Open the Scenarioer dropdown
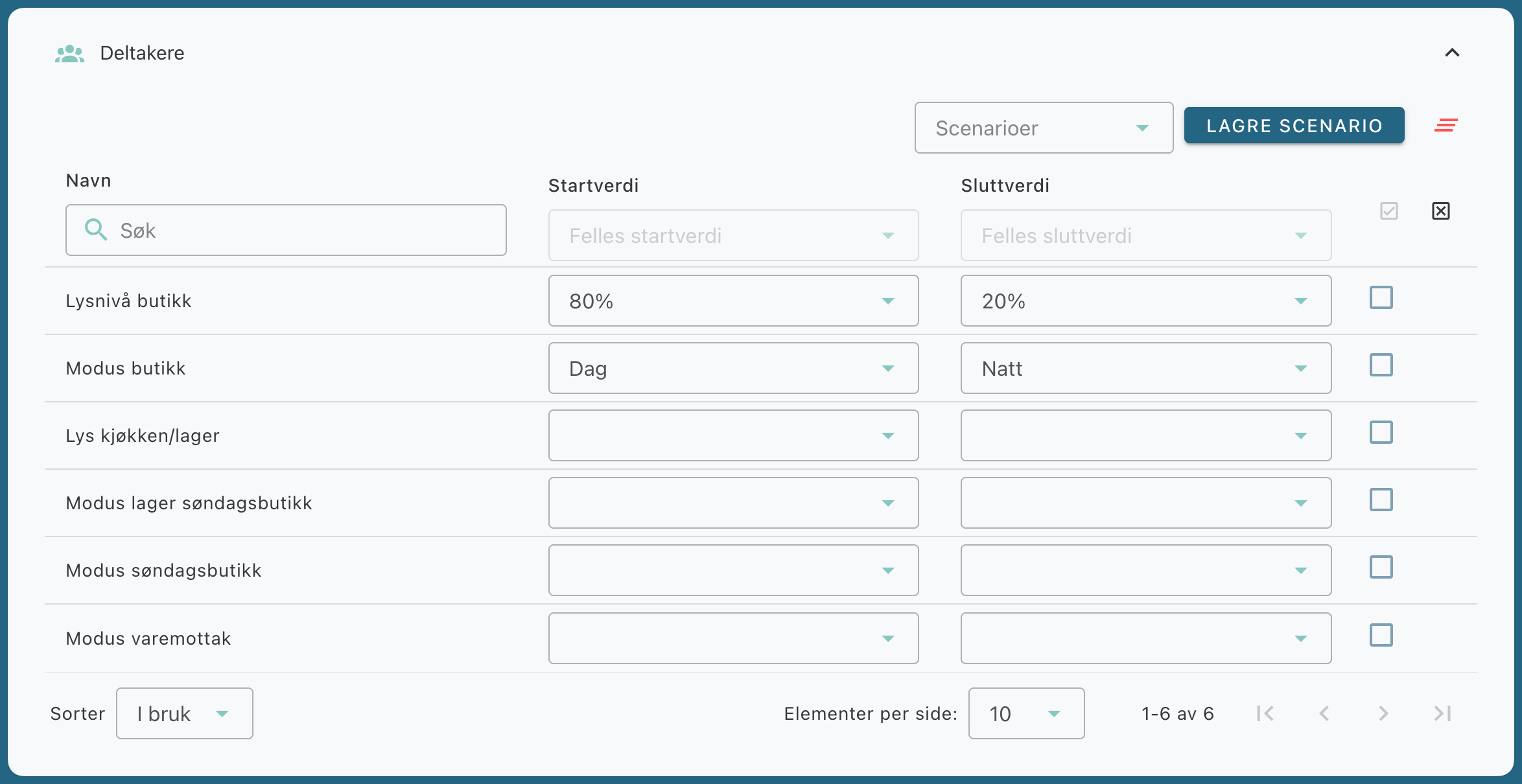Viewport: 1522px width, 784px height. [1044, 128]
